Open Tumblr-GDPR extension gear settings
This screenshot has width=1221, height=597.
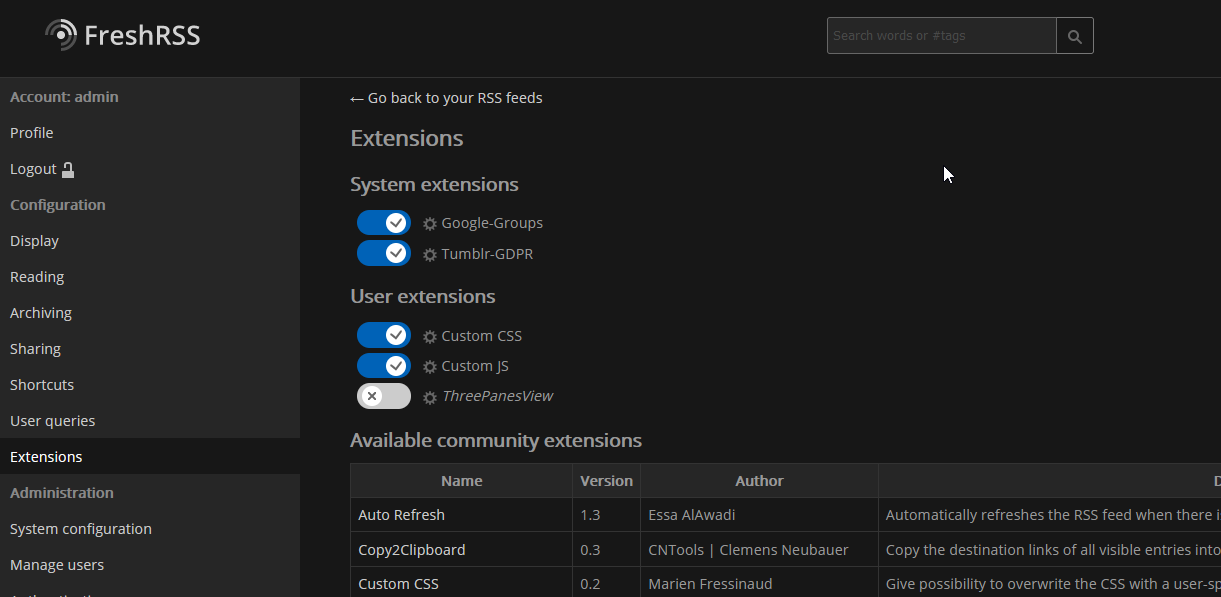(x=430, y=255)
